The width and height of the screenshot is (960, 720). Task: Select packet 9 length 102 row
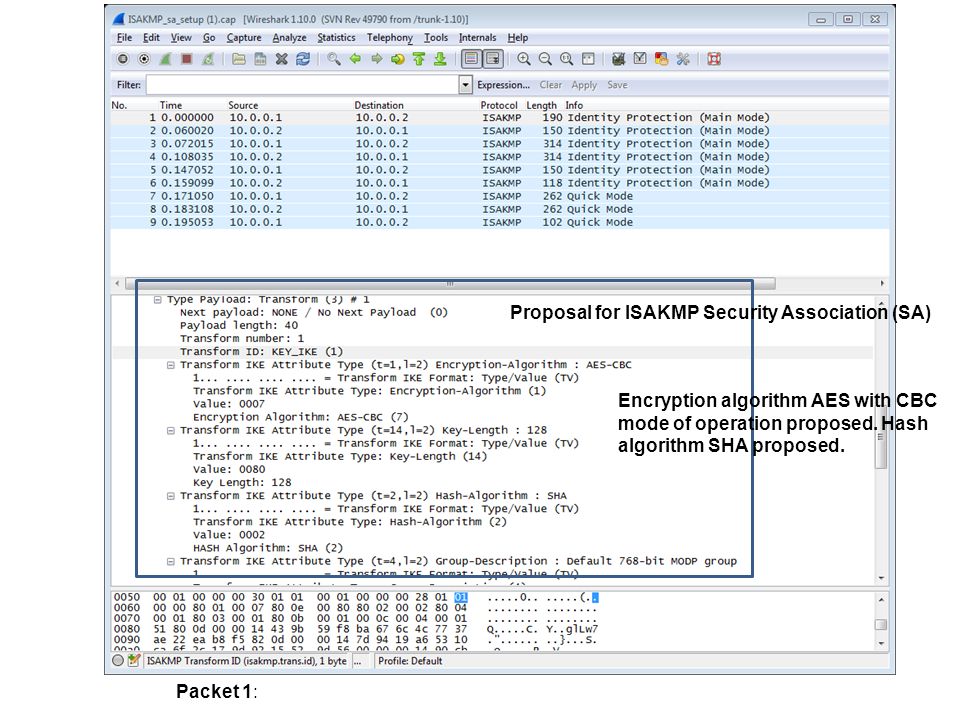(x=500, y=222)
